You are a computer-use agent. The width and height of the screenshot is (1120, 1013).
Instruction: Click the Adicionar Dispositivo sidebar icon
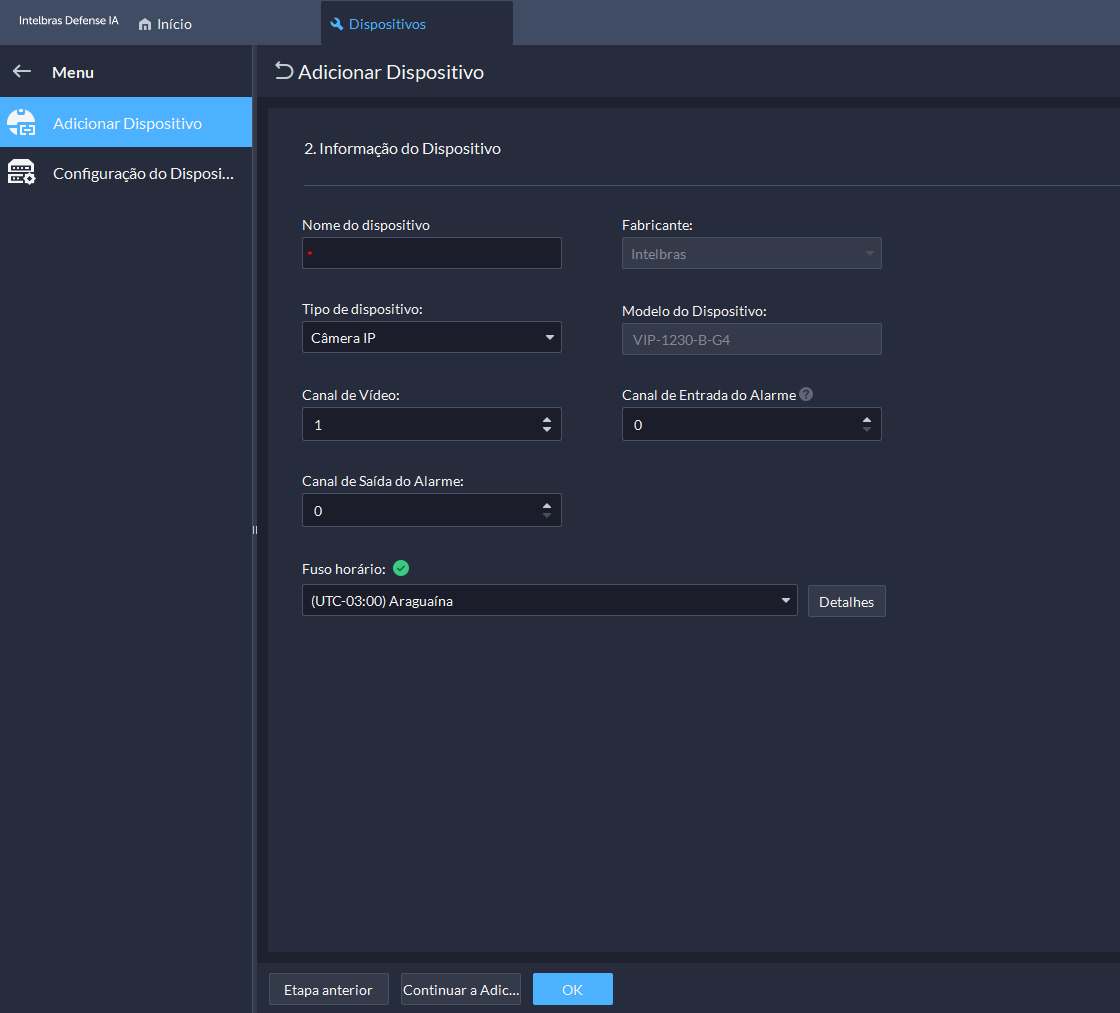click(21, 123)
